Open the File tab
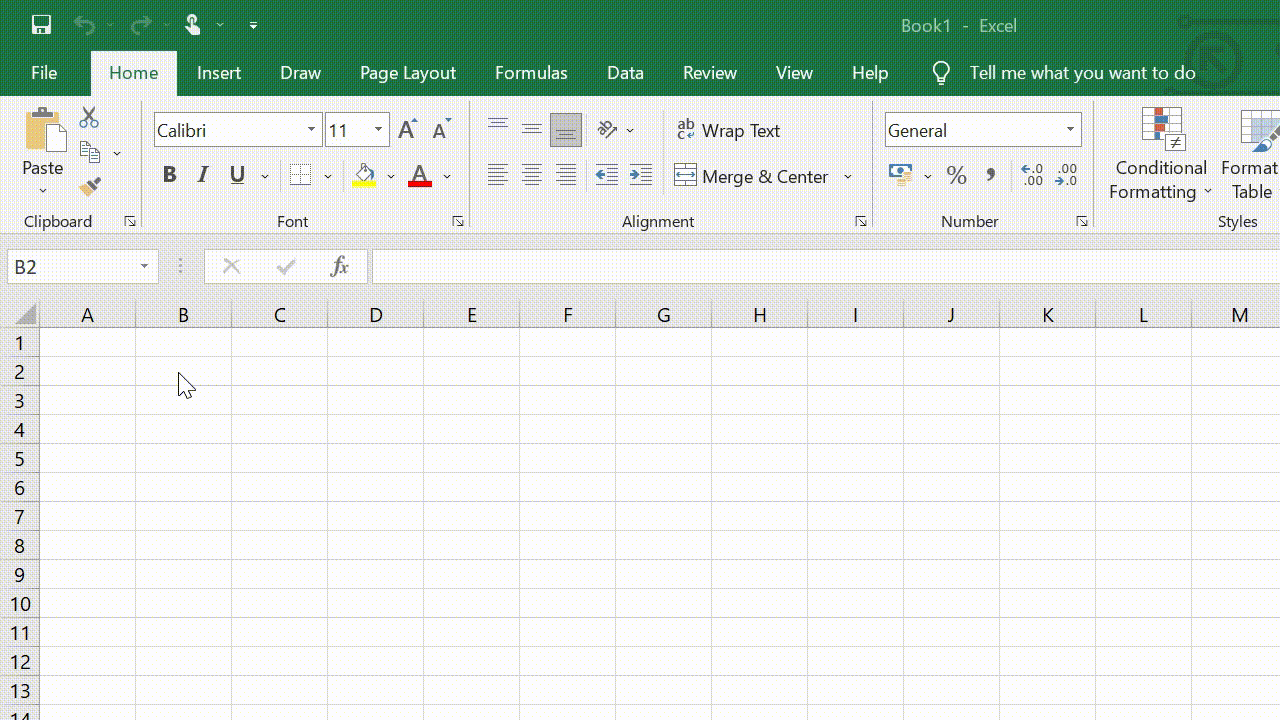 (44, 73)
